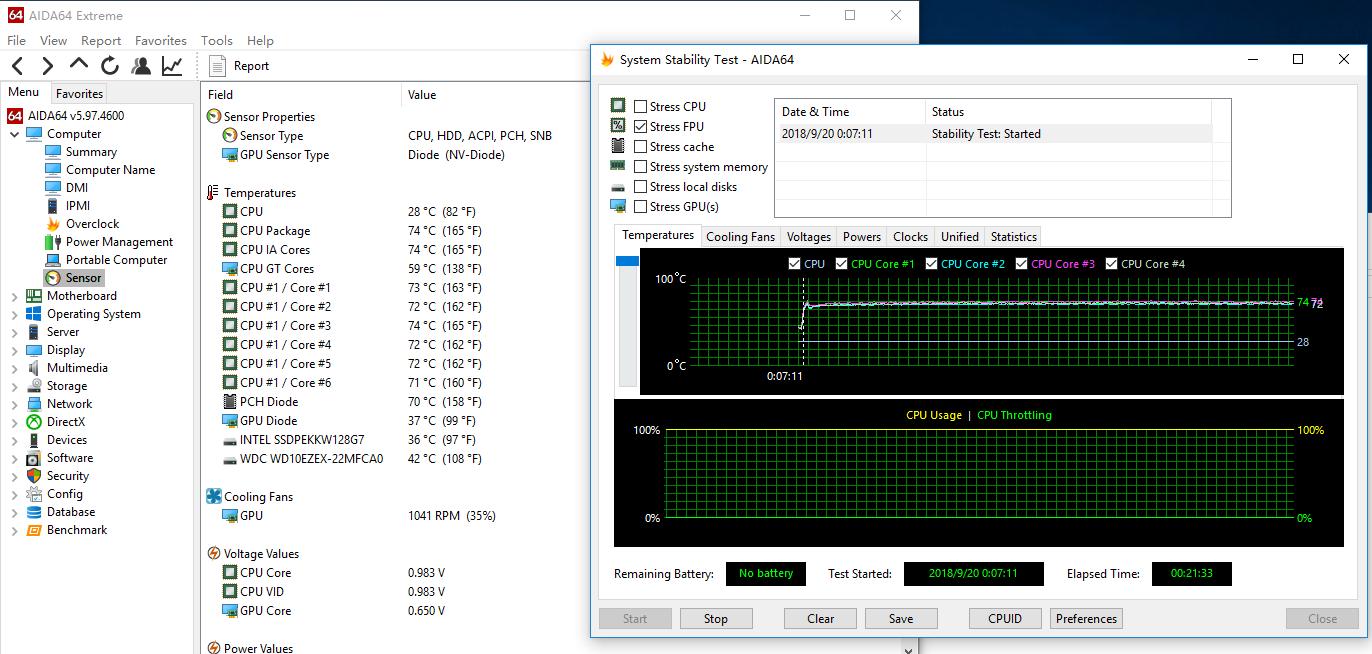
Task: Select the Stability Test Started log row
Action: [992, 134]
